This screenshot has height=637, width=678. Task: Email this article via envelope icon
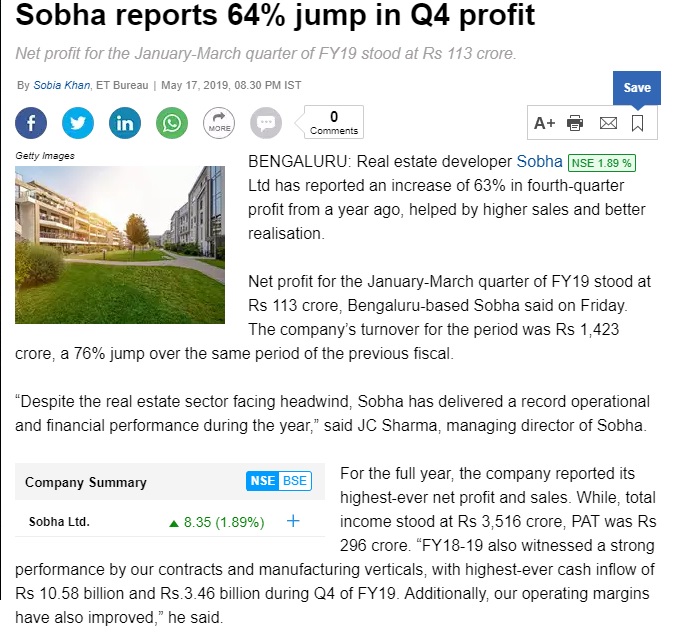(x=608, y=123)
